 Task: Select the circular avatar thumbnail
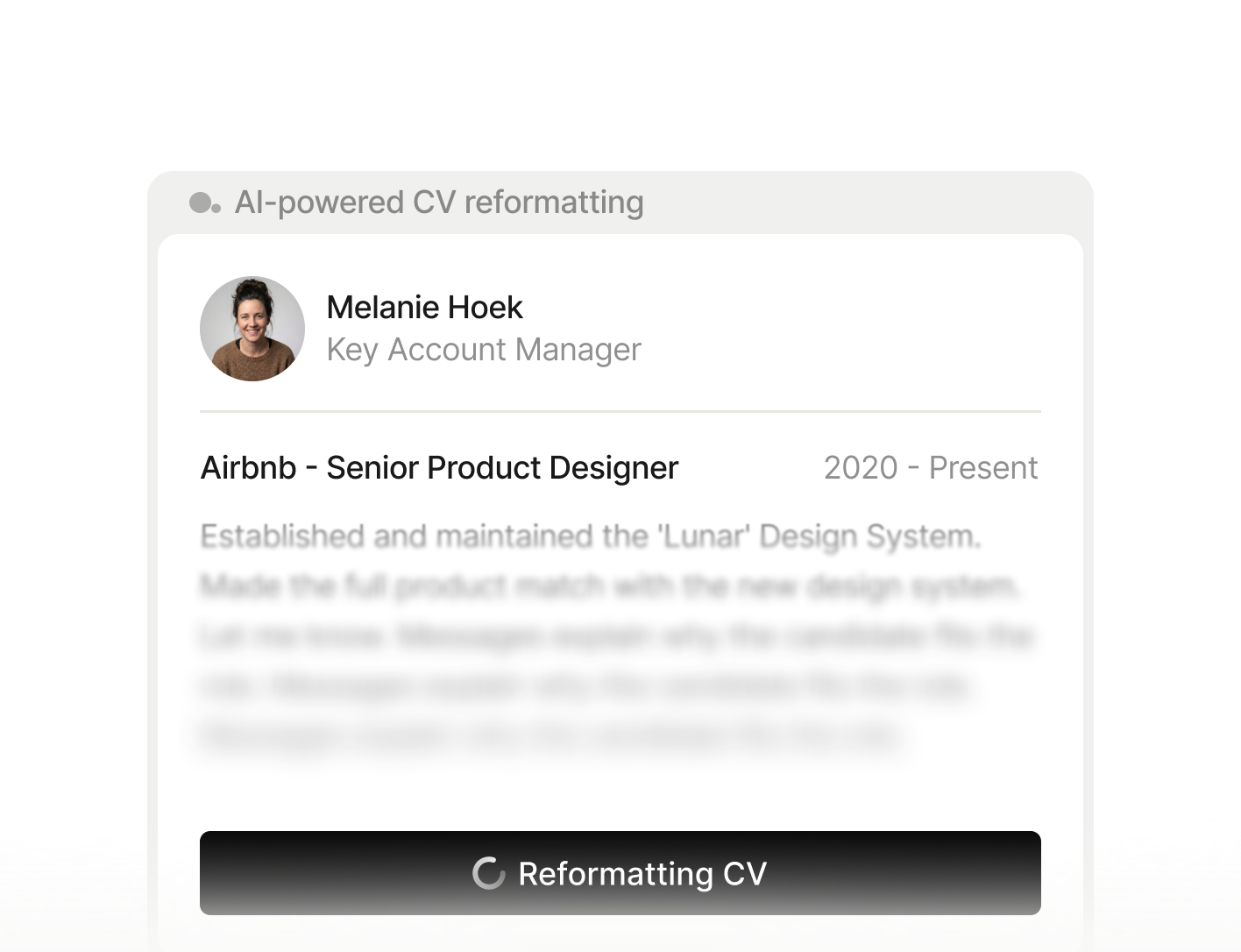[x=252, y=329]
